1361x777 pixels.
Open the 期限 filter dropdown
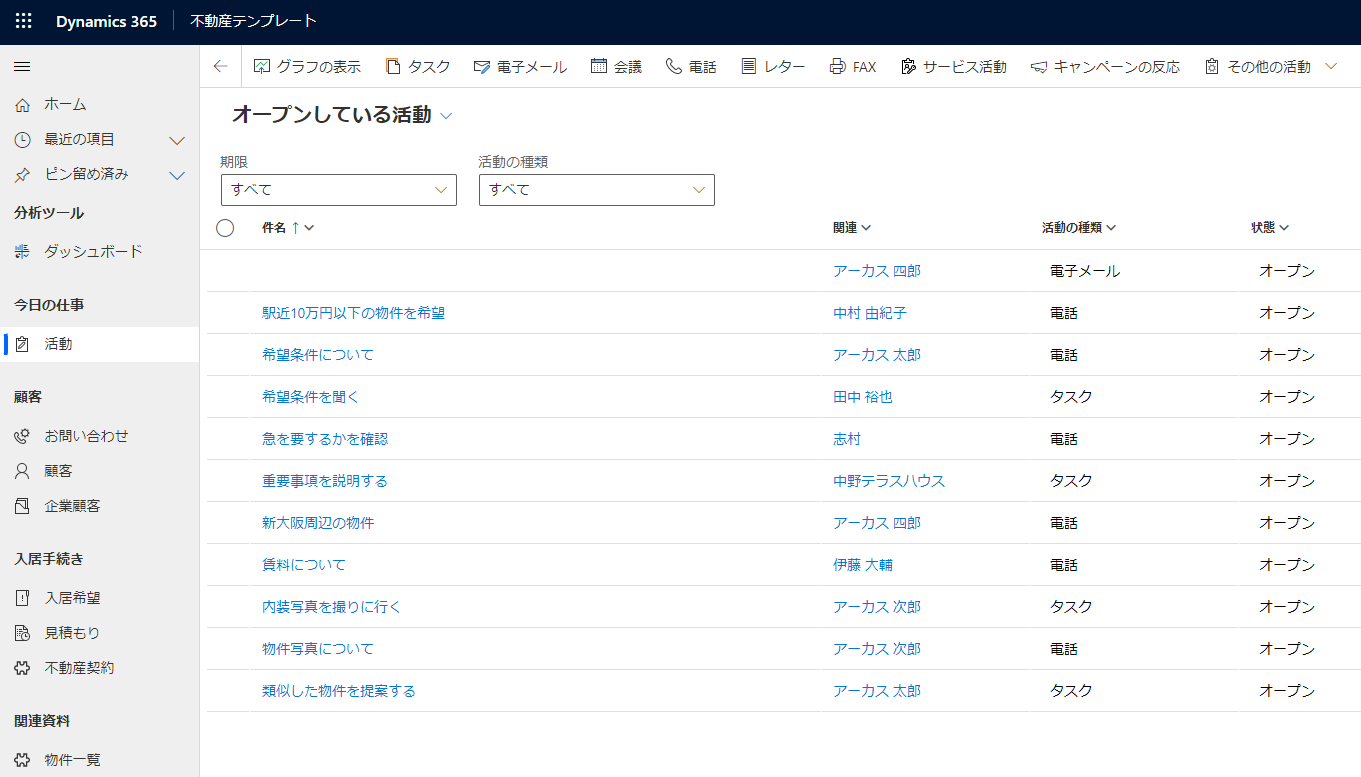click(338, 190)
